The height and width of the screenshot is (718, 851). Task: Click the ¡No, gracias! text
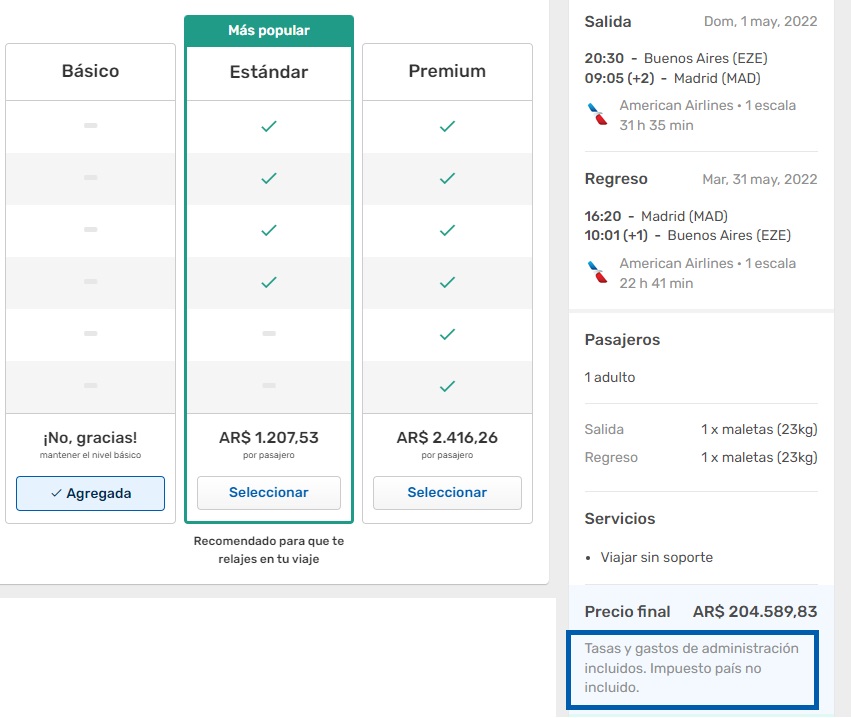click(x=90, y=437)
